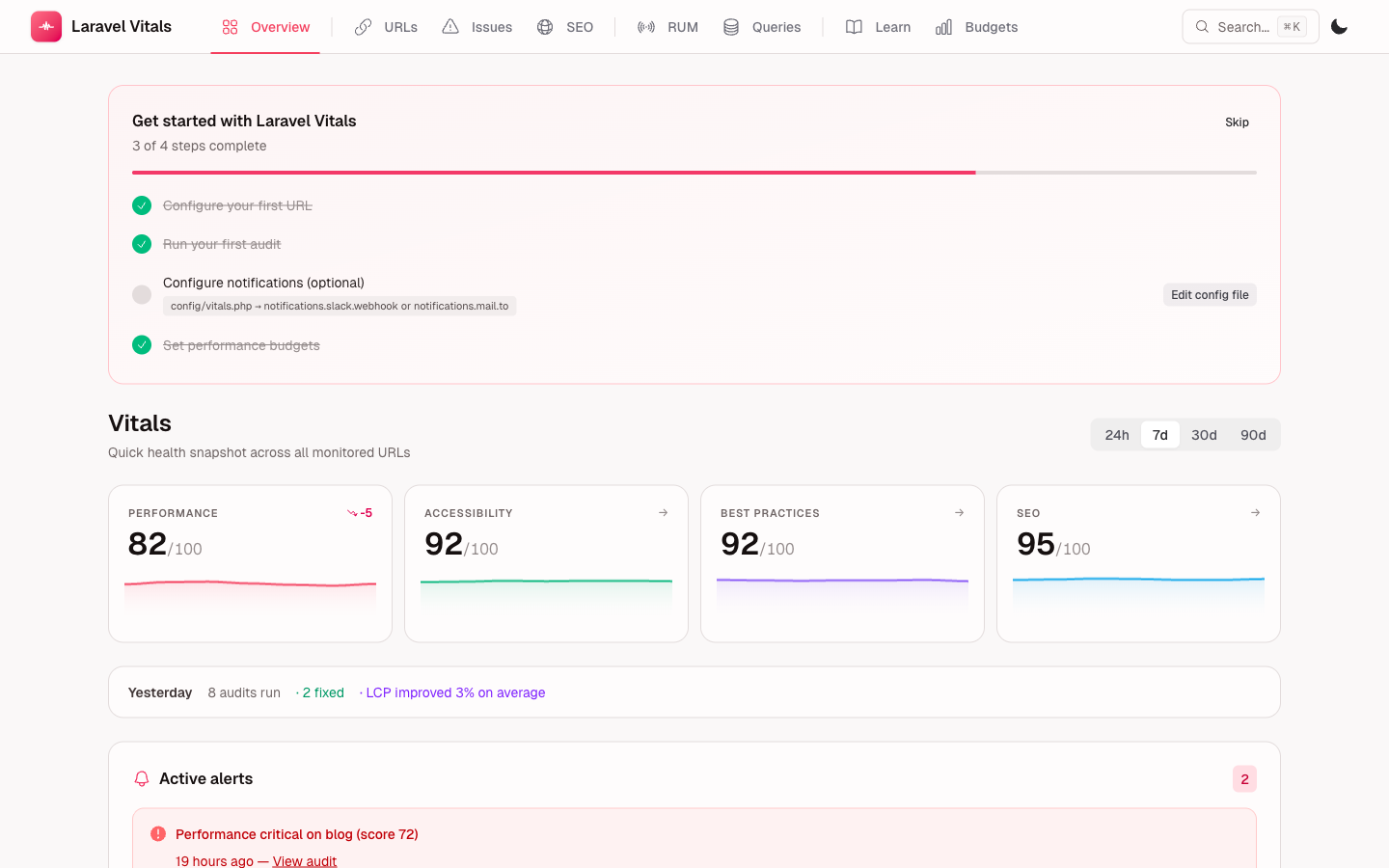Click the Vitals section heading
1389x868 pixels.
point(140,423)
